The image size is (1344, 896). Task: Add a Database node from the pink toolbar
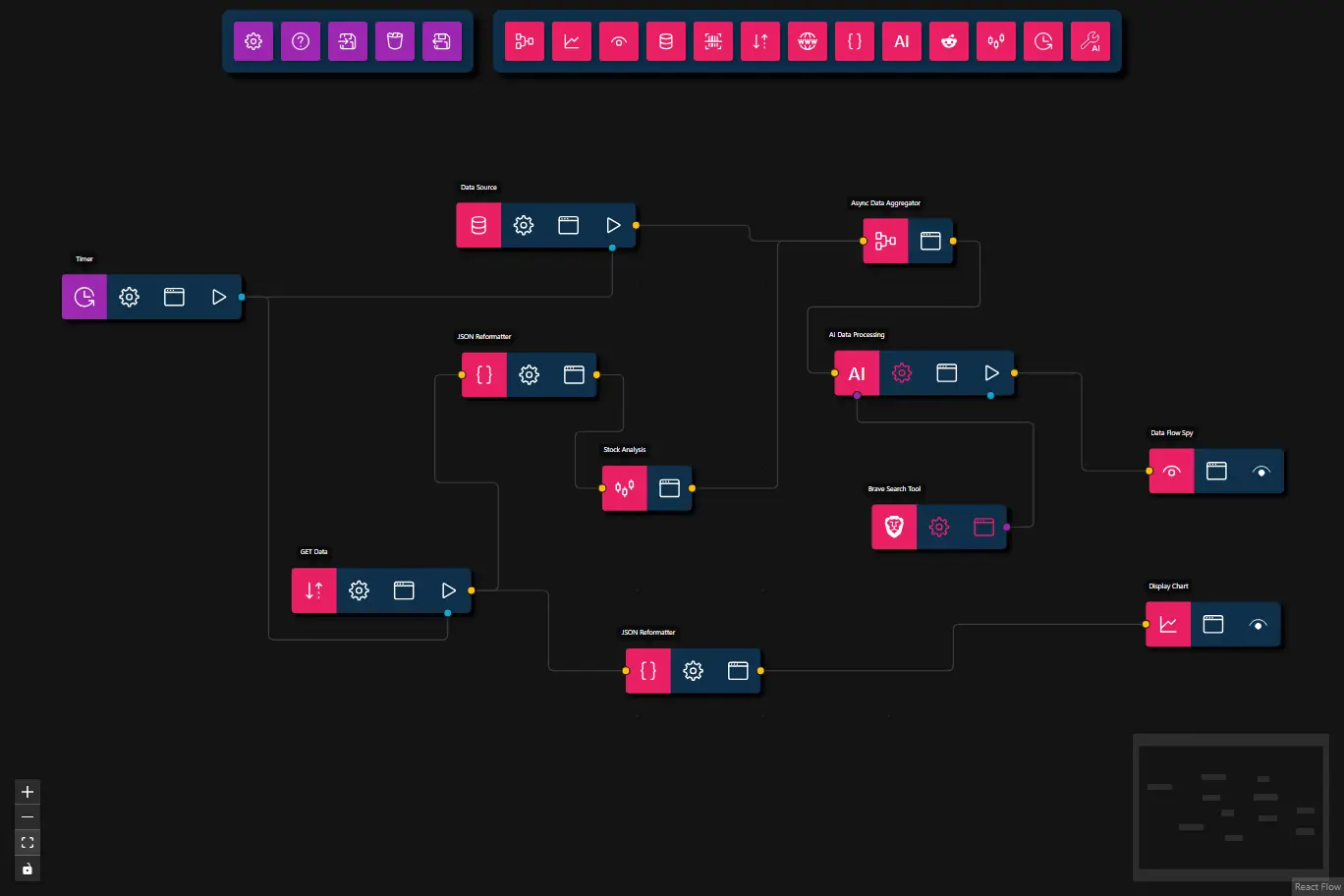click(665, 41)
